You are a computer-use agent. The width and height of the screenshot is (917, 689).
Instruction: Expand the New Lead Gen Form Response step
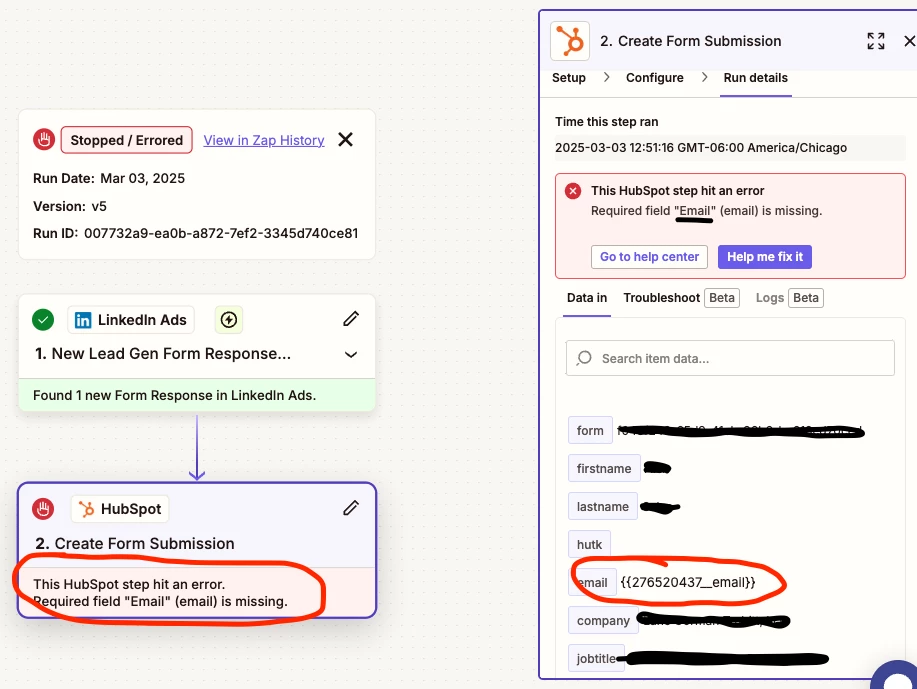coord(351,354)
